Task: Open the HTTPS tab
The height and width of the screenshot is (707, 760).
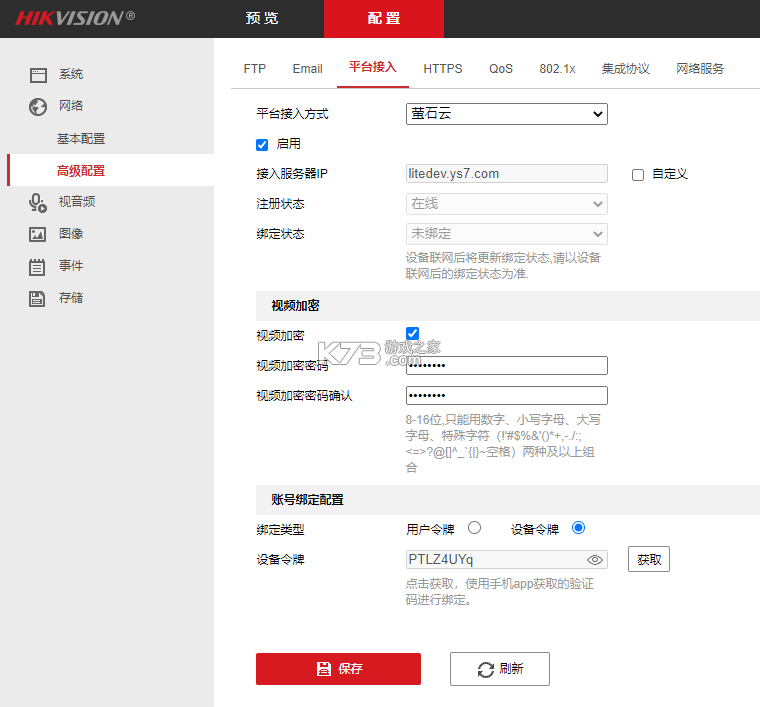Action: (x=443, y=69)
